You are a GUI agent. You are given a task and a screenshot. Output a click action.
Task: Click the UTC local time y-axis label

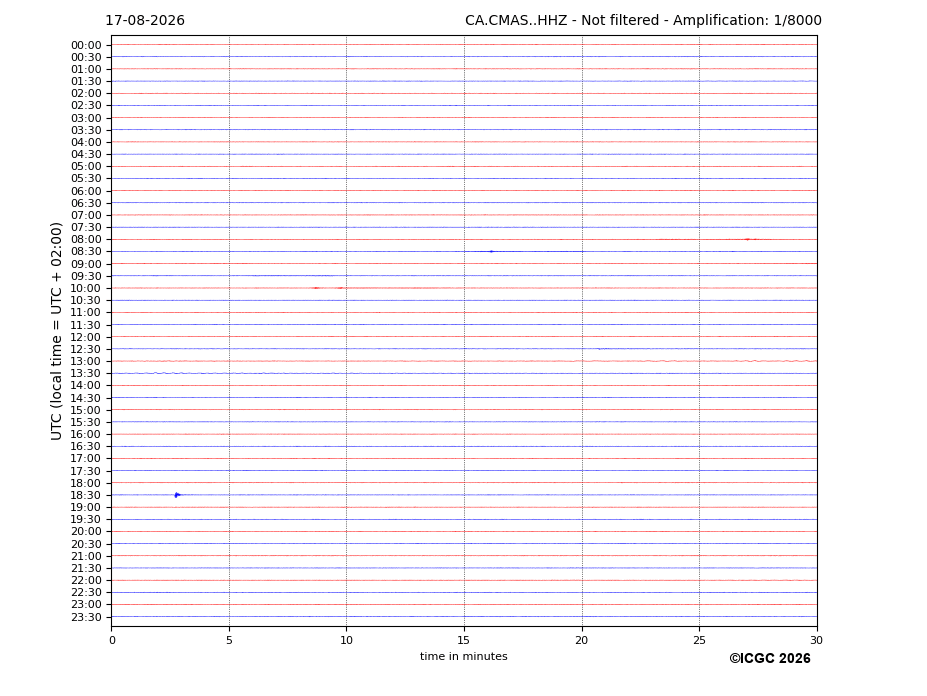click(56, 331)
